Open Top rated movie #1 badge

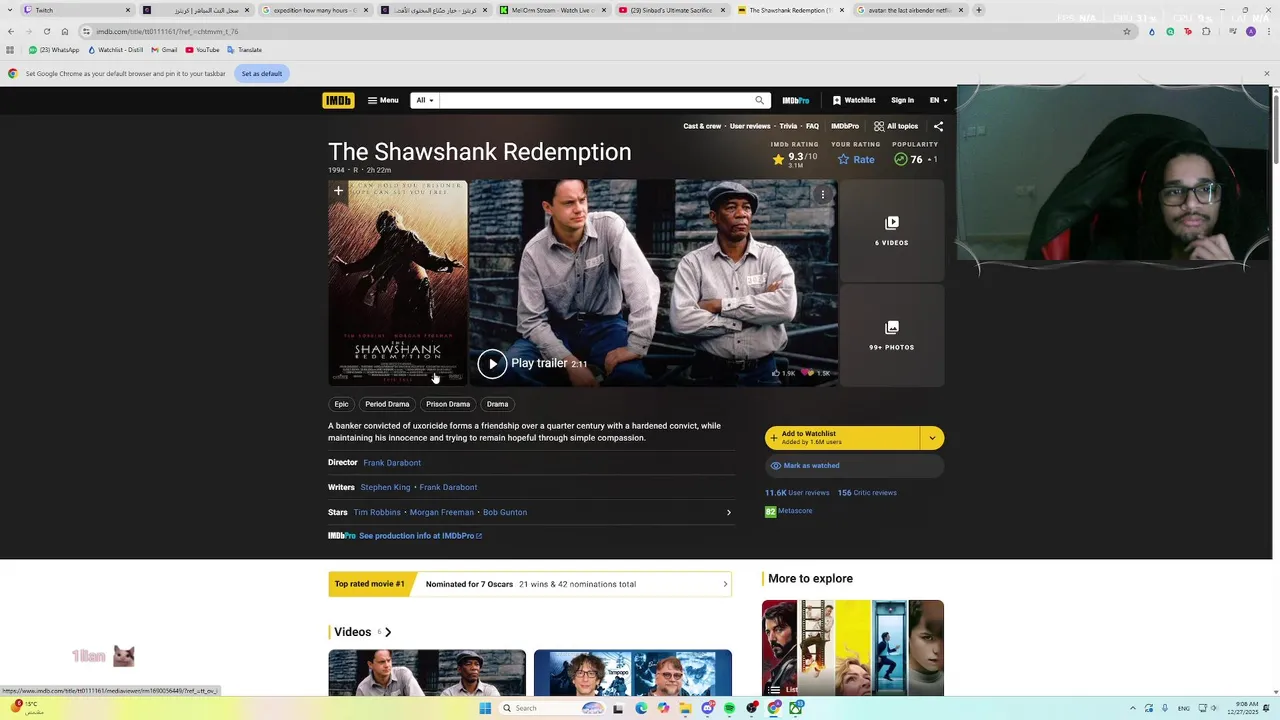point(370,584)
